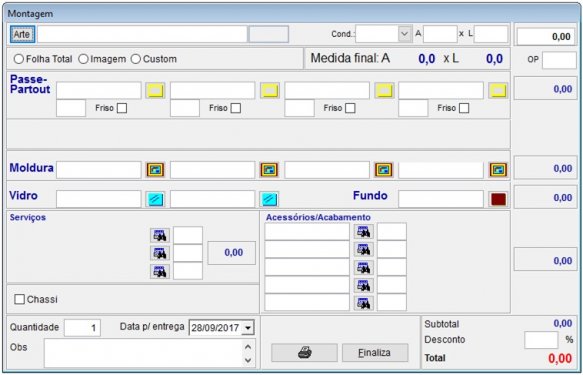The width and height of the screenshot is (583, 375).
Task: Click Obs scrollbar up arrow
Action: (x=248, y=347)
